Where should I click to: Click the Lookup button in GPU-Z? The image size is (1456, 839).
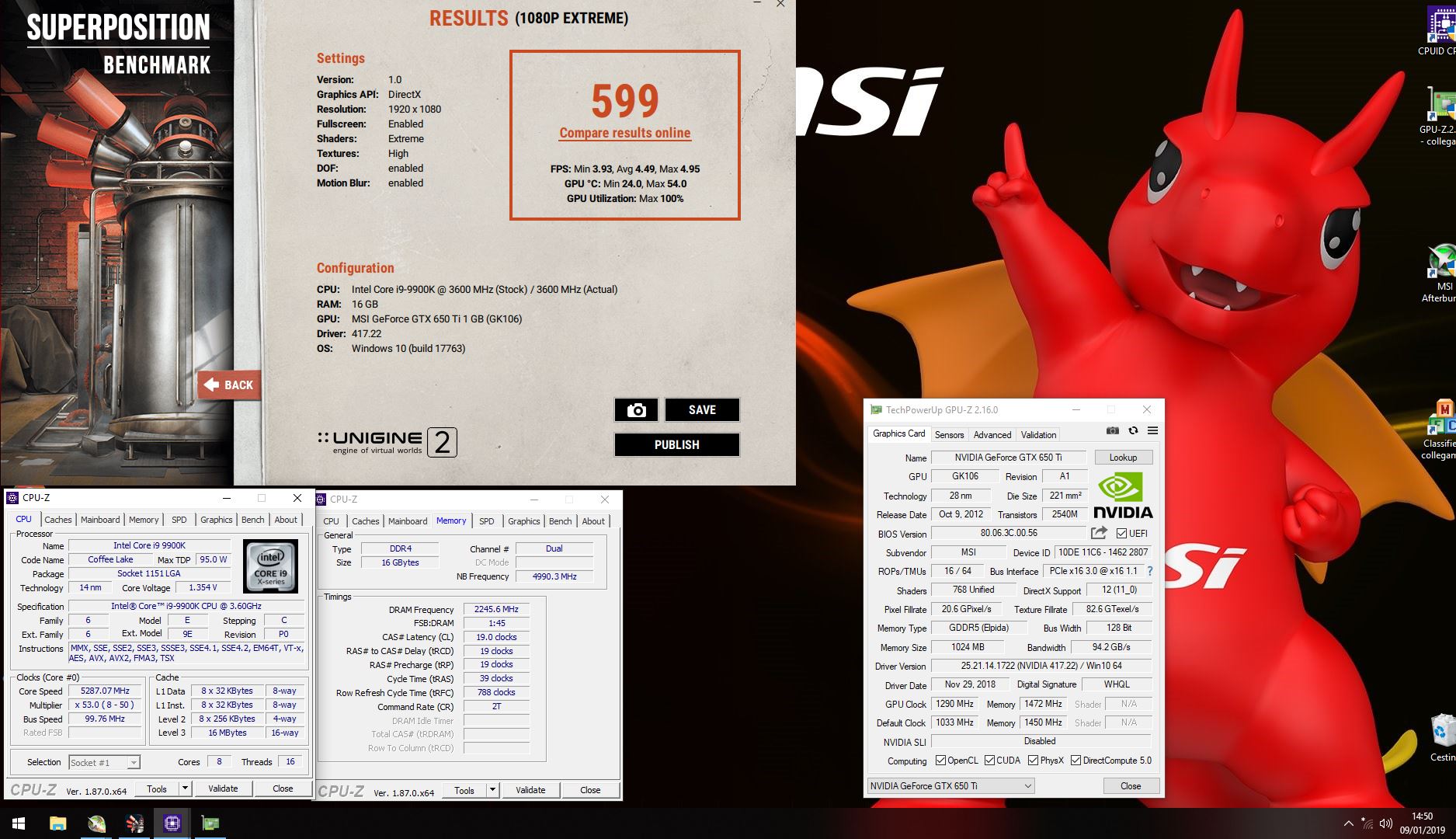[x=1123, y=457]
